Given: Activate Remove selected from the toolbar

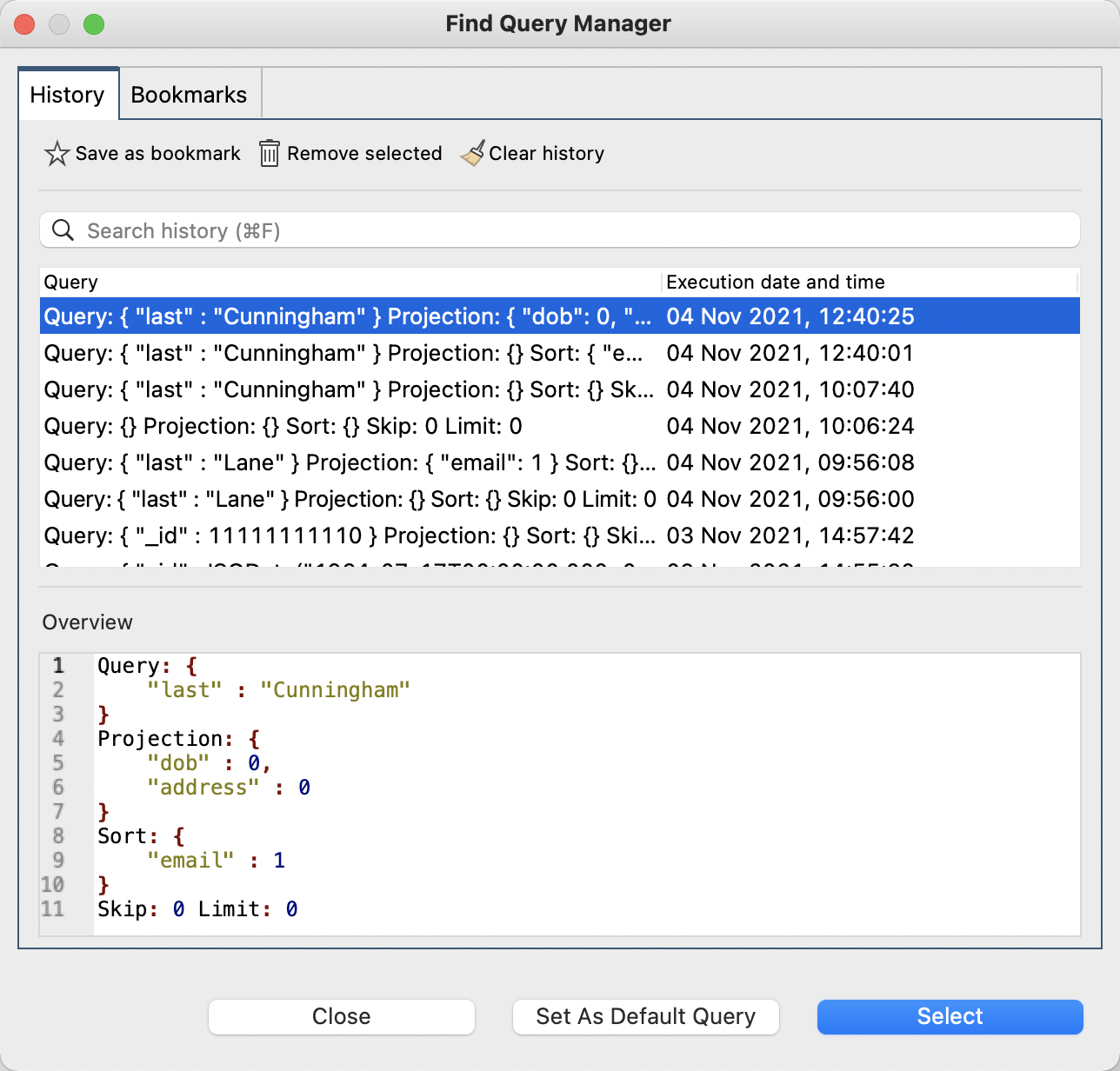Looking at the screenshot, I should click(350, 153).
